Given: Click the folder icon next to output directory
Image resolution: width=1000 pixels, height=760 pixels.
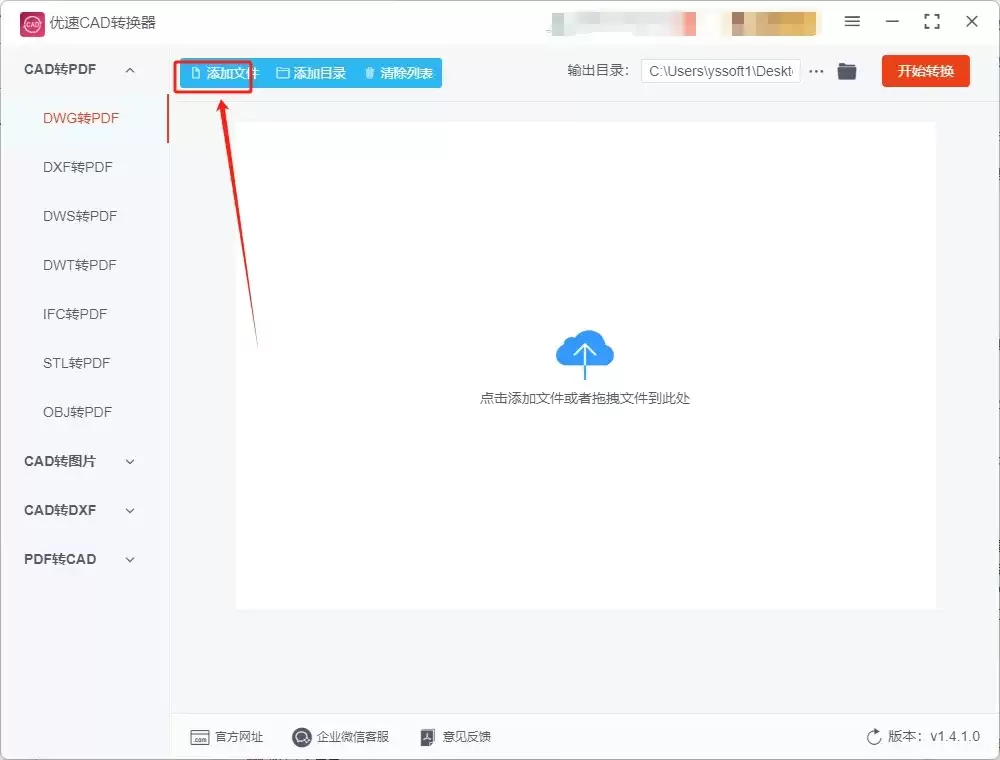Looking at the screenshot, I should coord(846,71).
